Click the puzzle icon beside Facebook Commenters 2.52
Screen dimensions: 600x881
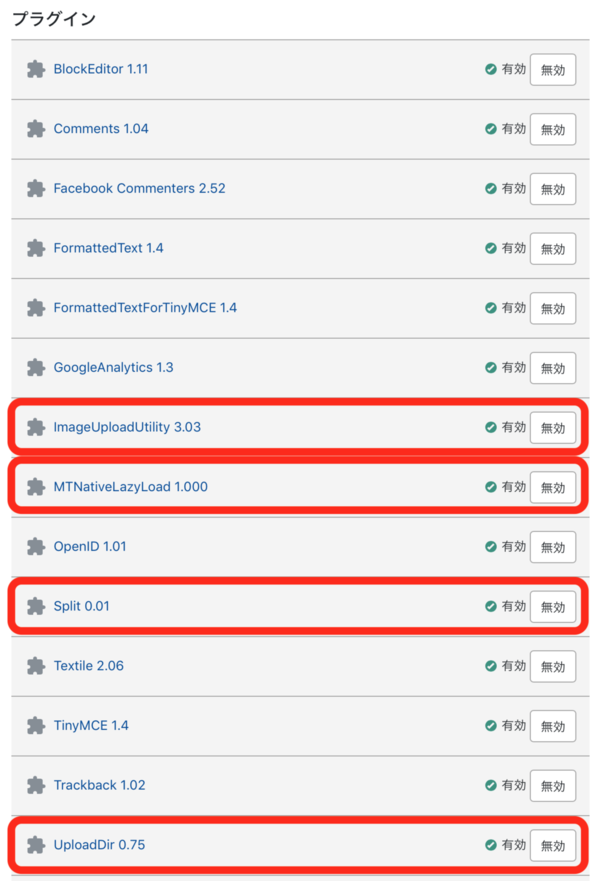(x=36, y=188)
